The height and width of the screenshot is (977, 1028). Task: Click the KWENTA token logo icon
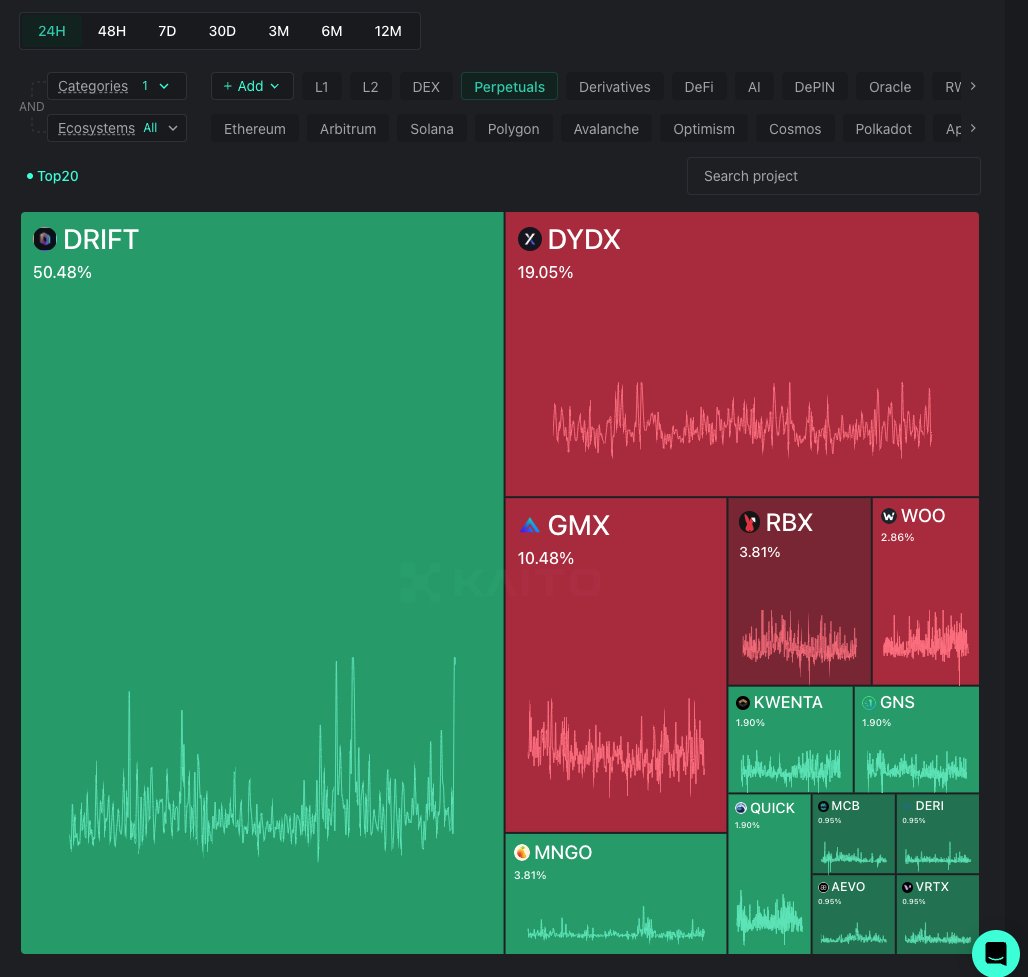[743, 702]
